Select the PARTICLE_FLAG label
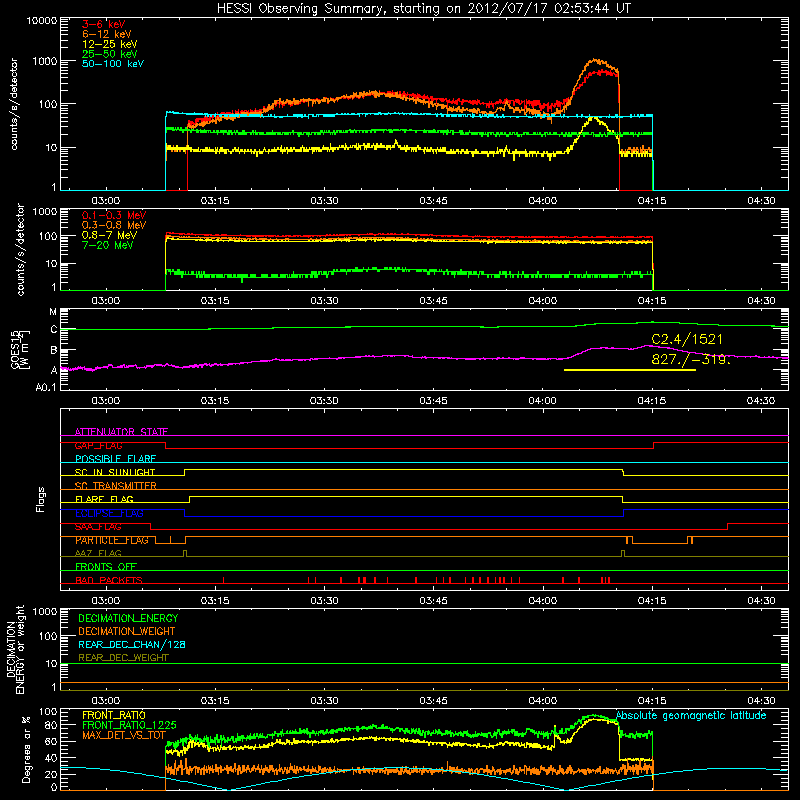The width and height of the screenshot is (800, 800). click(112, 540)
